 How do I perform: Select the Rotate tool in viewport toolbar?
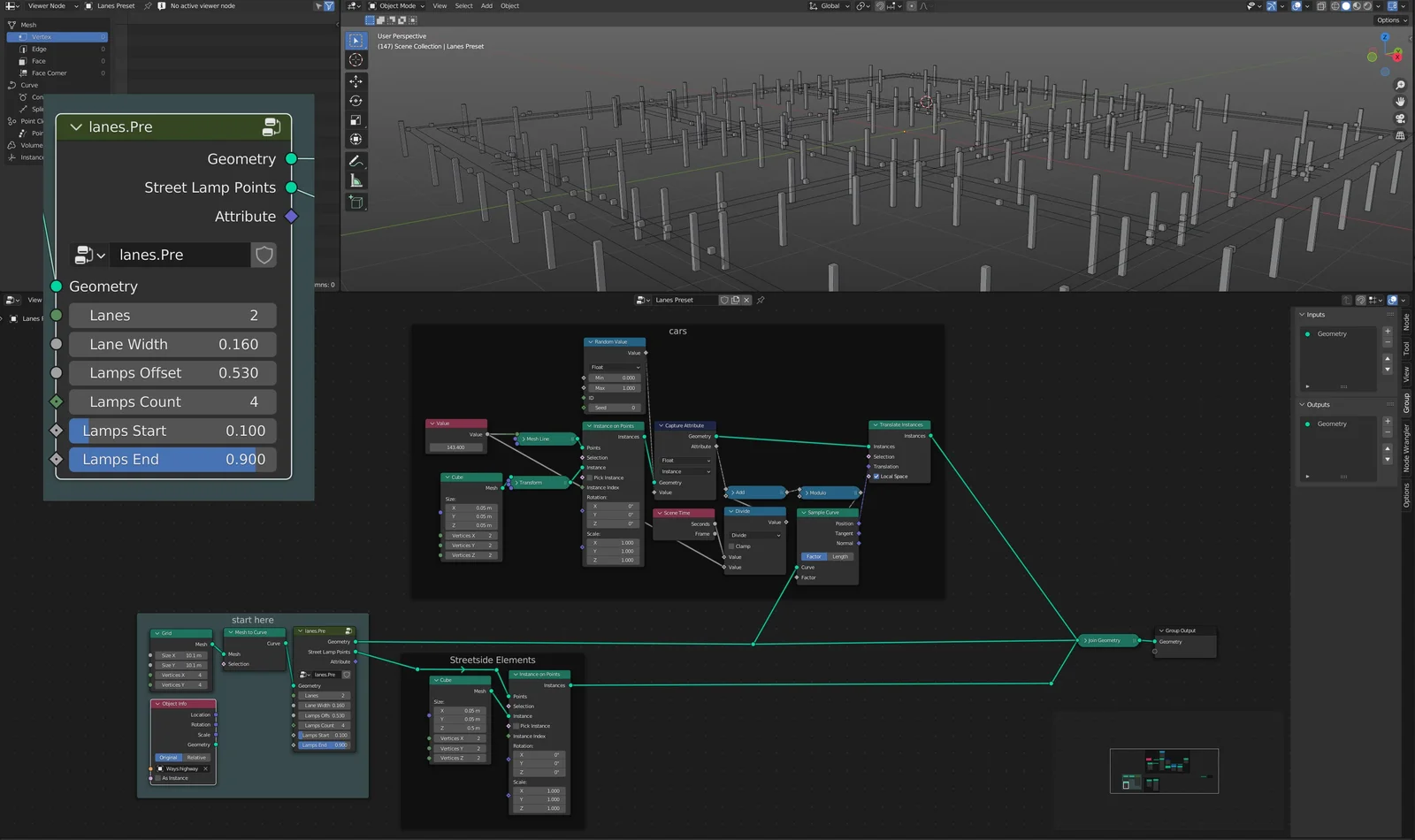pyautogui.click(x=356, y=101)
